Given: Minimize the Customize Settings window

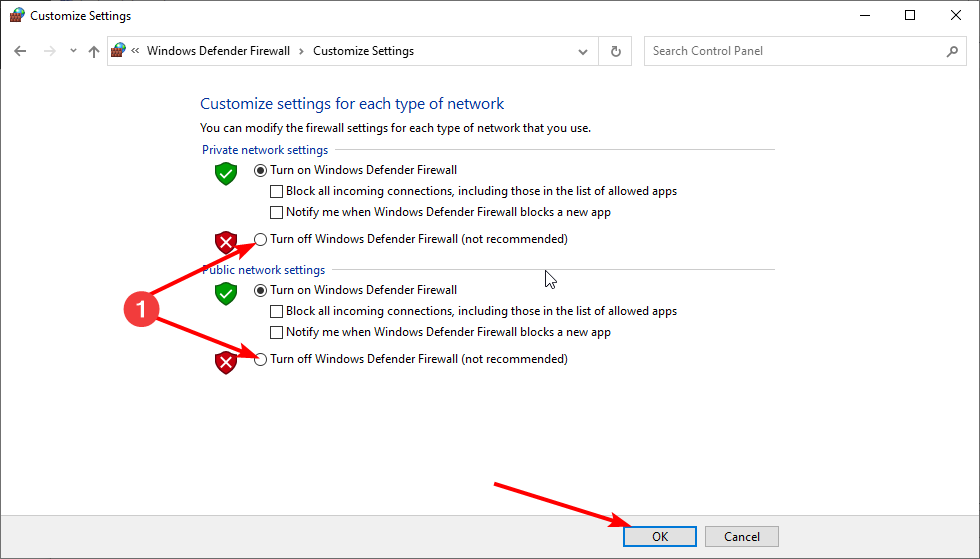Looking at the screenshot, I should pyautogui.click(x=865, y=15).
